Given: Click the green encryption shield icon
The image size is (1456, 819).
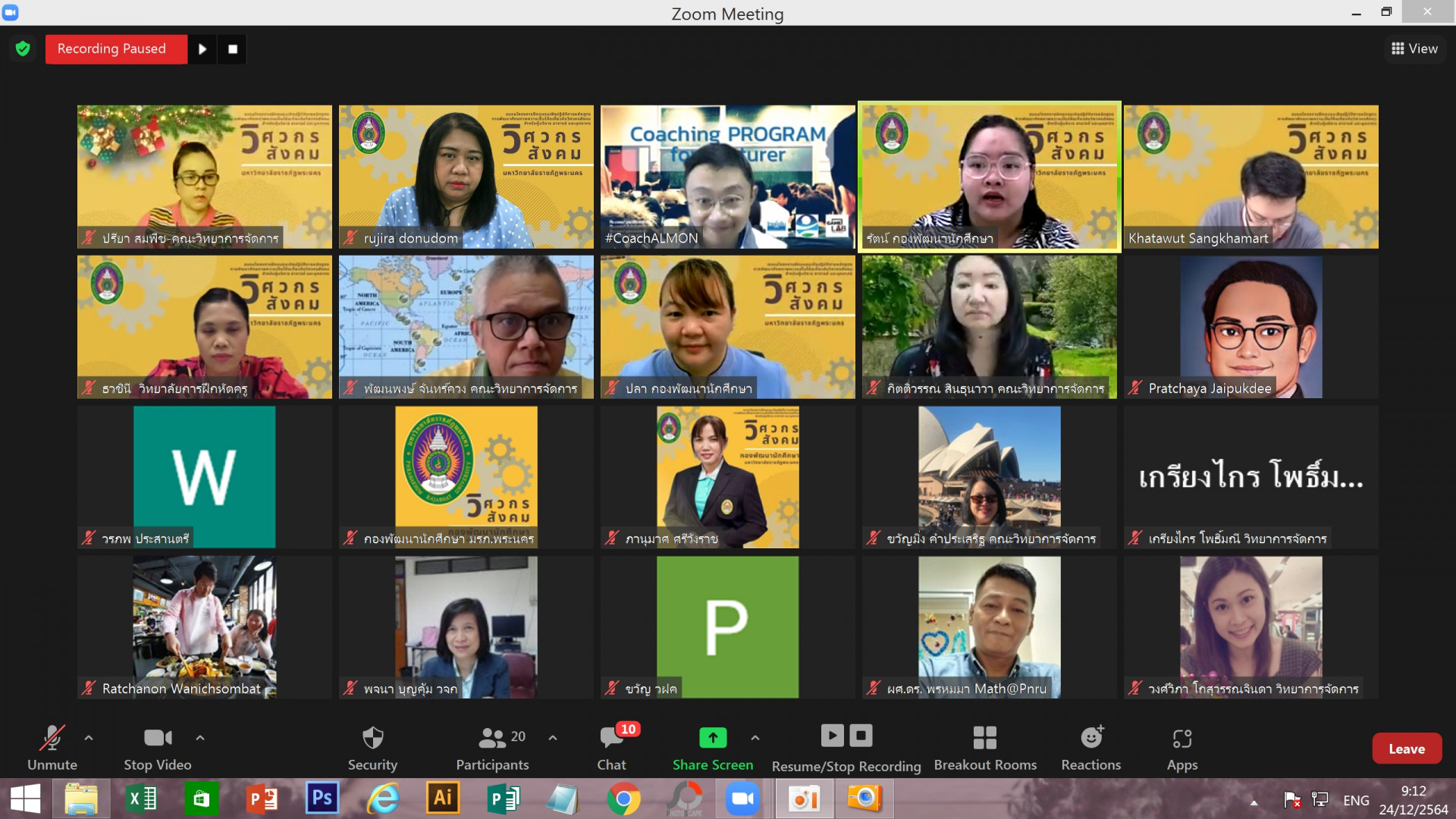Looking at the screenshot, I should tap(23, 49).
